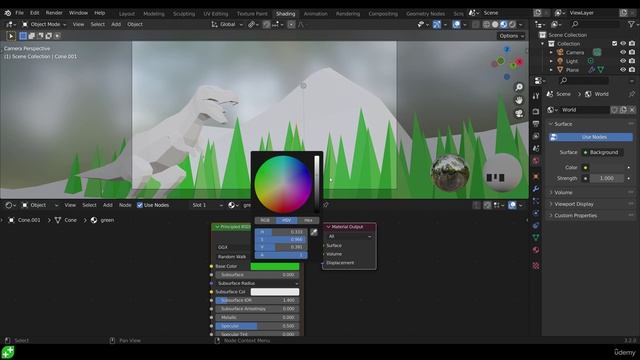Switch to the Modeling workspace tab
This screenshot has width=640, height=360.
(154, 13)
